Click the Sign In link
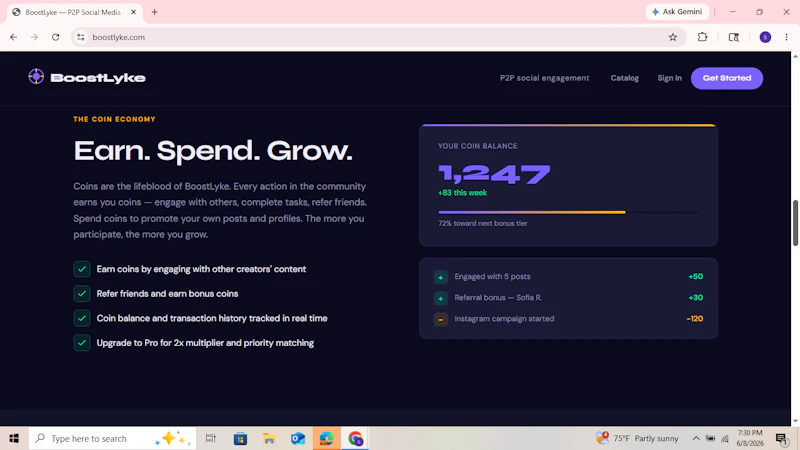The height and width of the screenshot is (450, 800). pyautogui.click(x=669, y=78)
